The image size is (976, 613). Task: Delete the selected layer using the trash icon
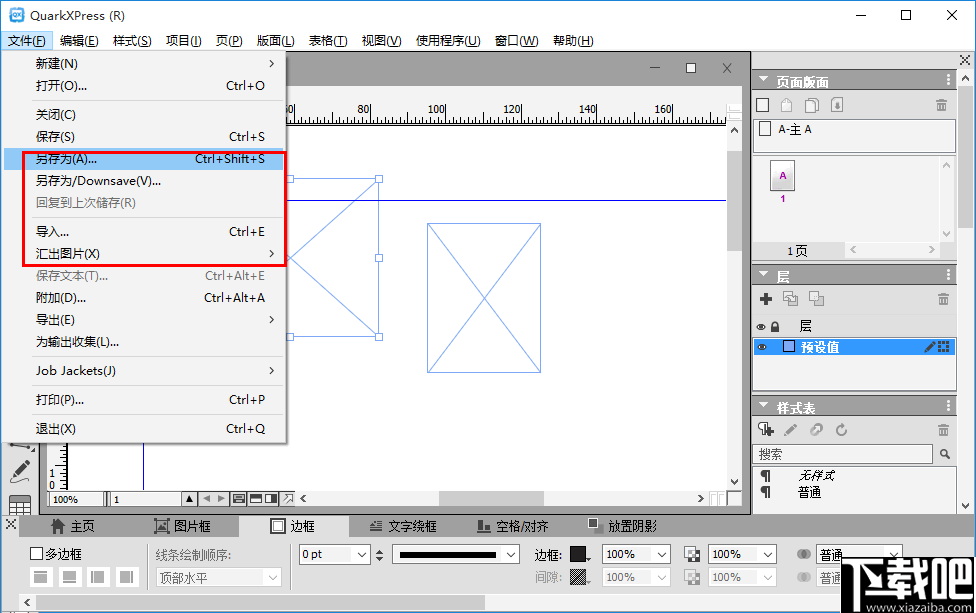click(944, 298)
